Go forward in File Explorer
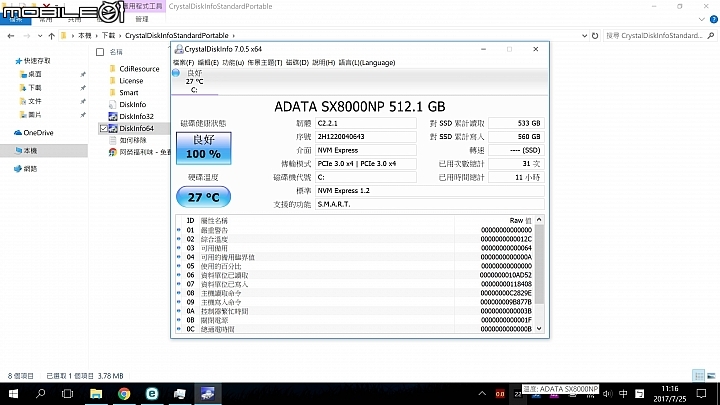This screenshot has height=405, width=720. point(27,35)
